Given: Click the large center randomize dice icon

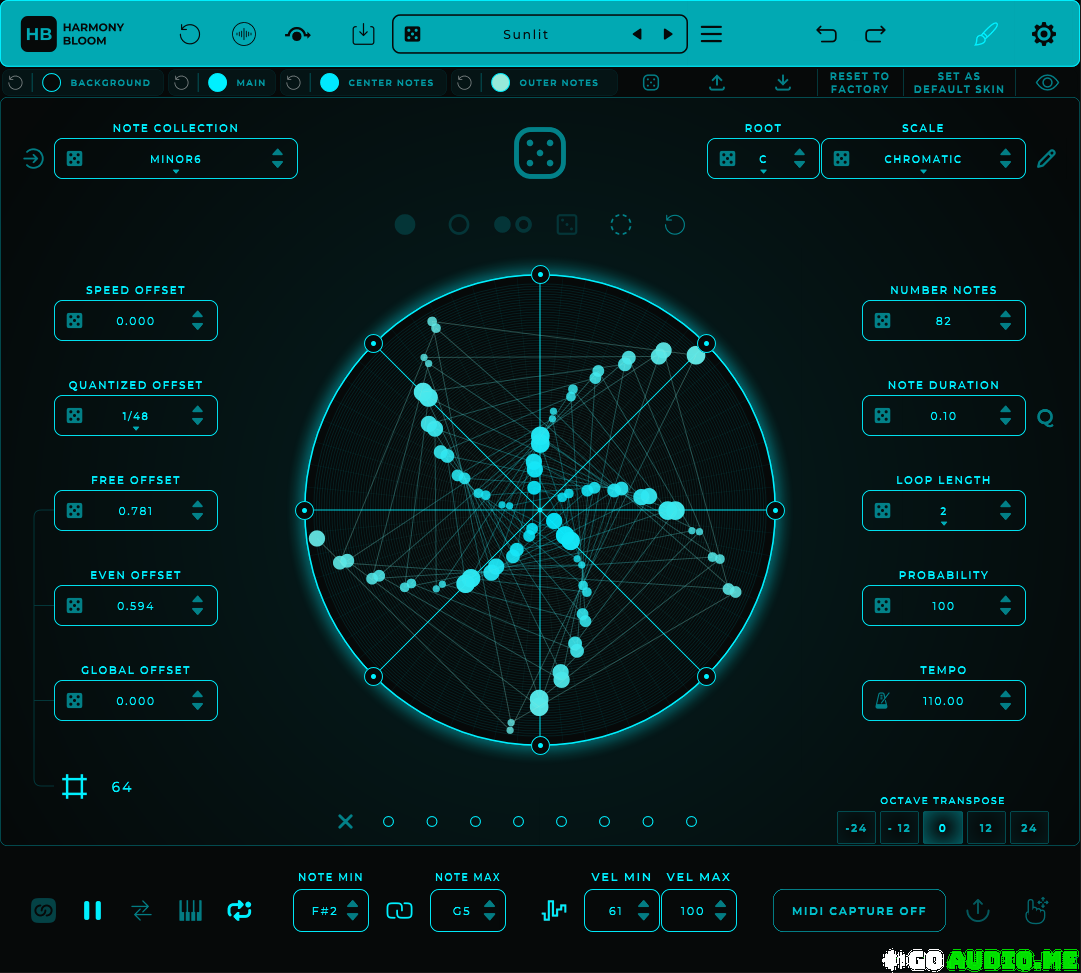Looking at the screenshot, I should pyautogui.click(x=540, y=154).
